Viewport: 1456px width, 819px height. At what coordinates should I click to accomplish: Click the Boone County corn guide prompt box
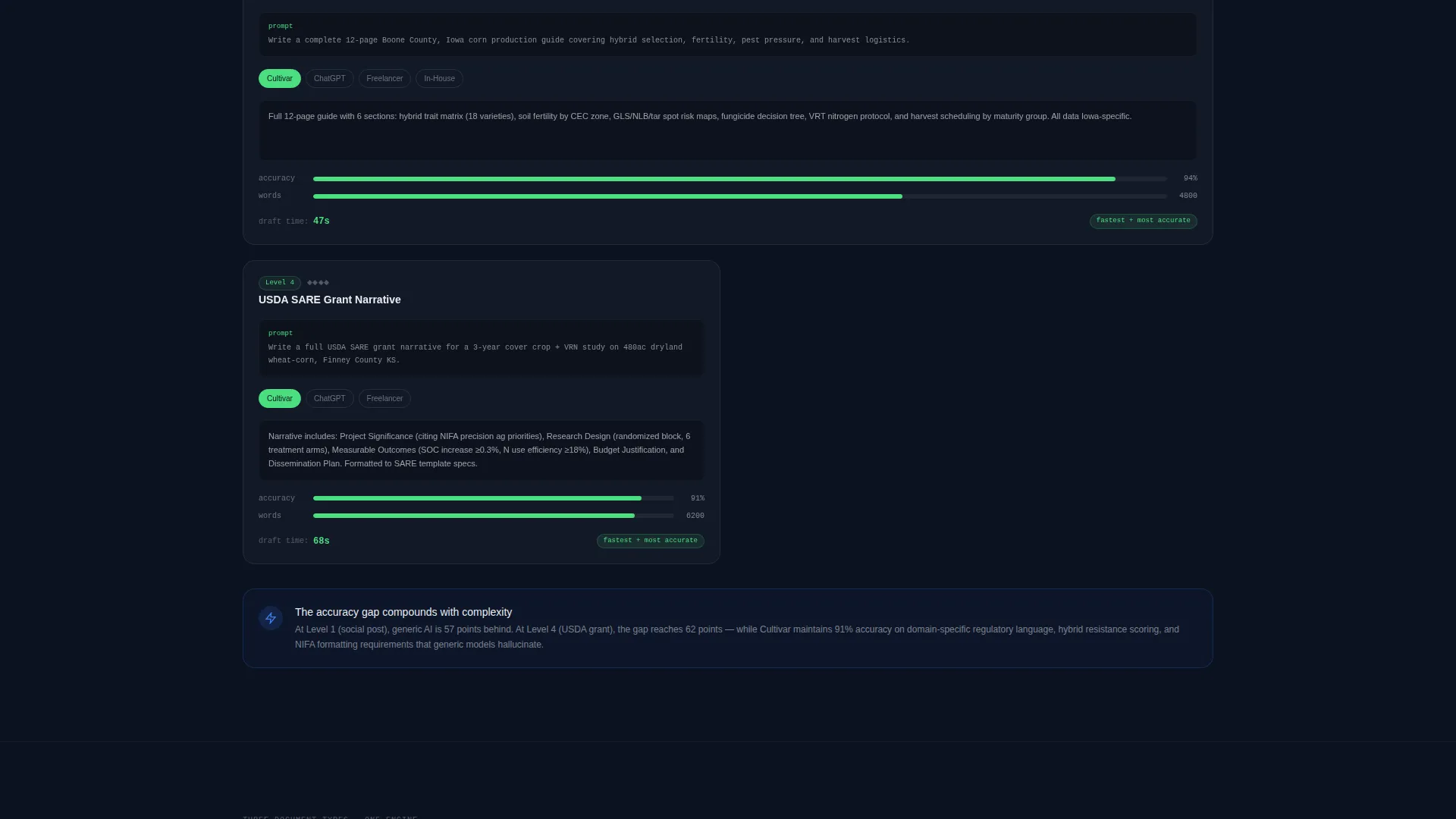click(x=727, y=34)
